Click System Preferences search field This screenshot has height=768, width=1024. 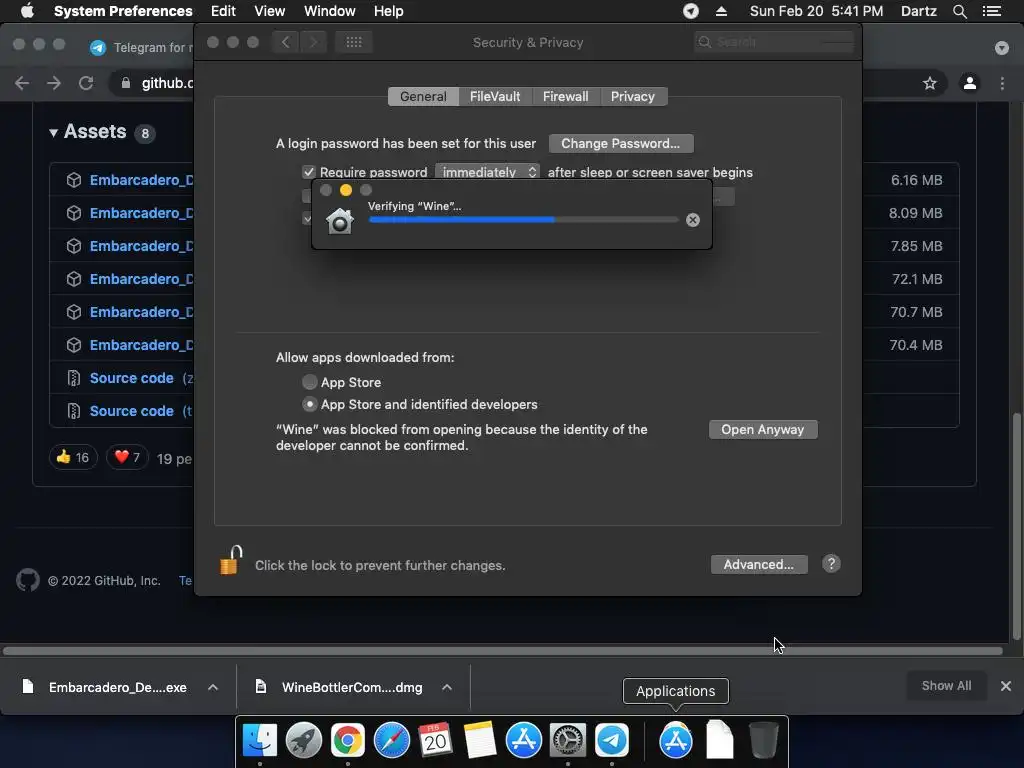coord(775,42)
